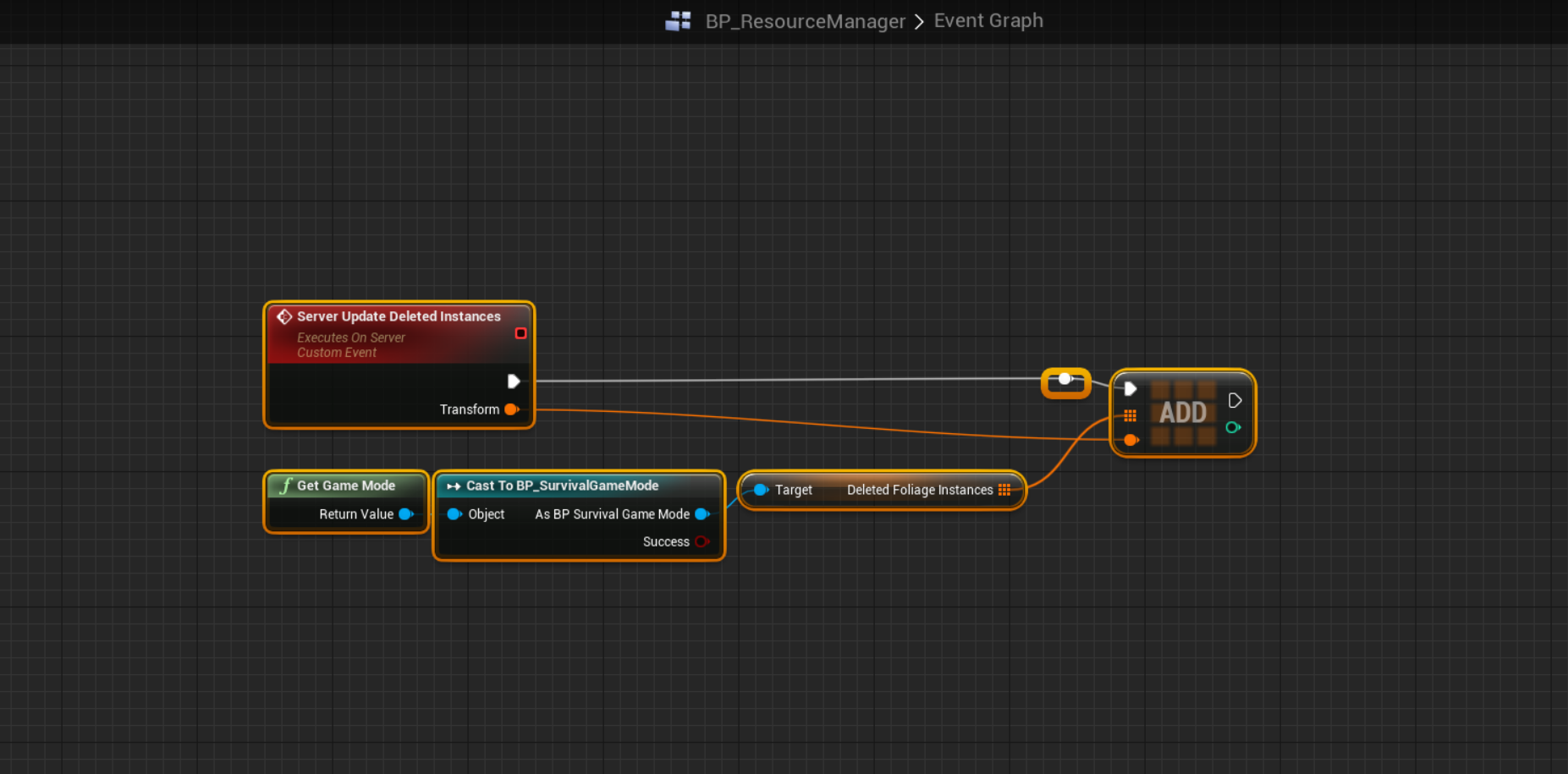Click the Get Game Mode function icon
Image resolution: width=1568 pixels, height=774 pixels.
click(285, 486)
